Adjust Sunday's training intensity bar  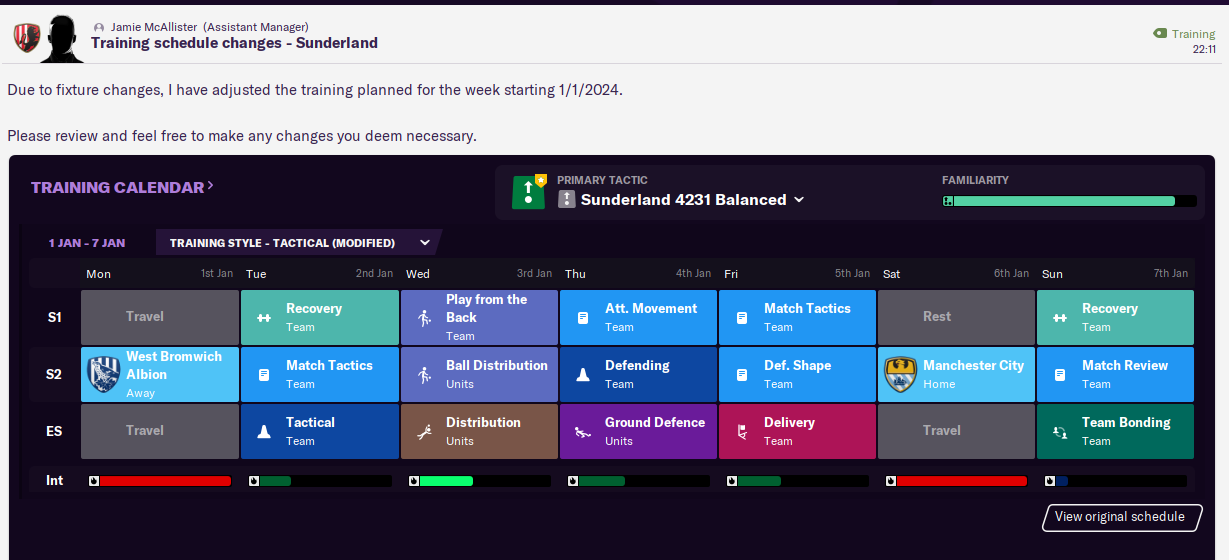[1115, 481]
